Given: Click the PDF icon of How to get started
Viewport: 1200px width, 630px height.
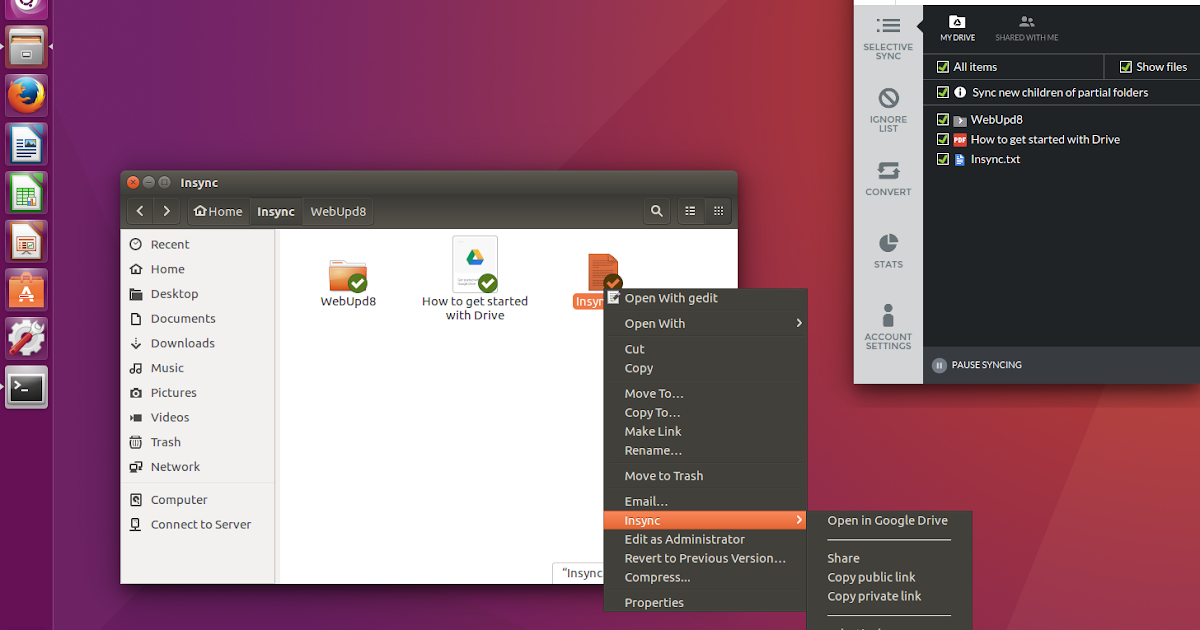Looking at the screenshot, I should tap(960, 140).
